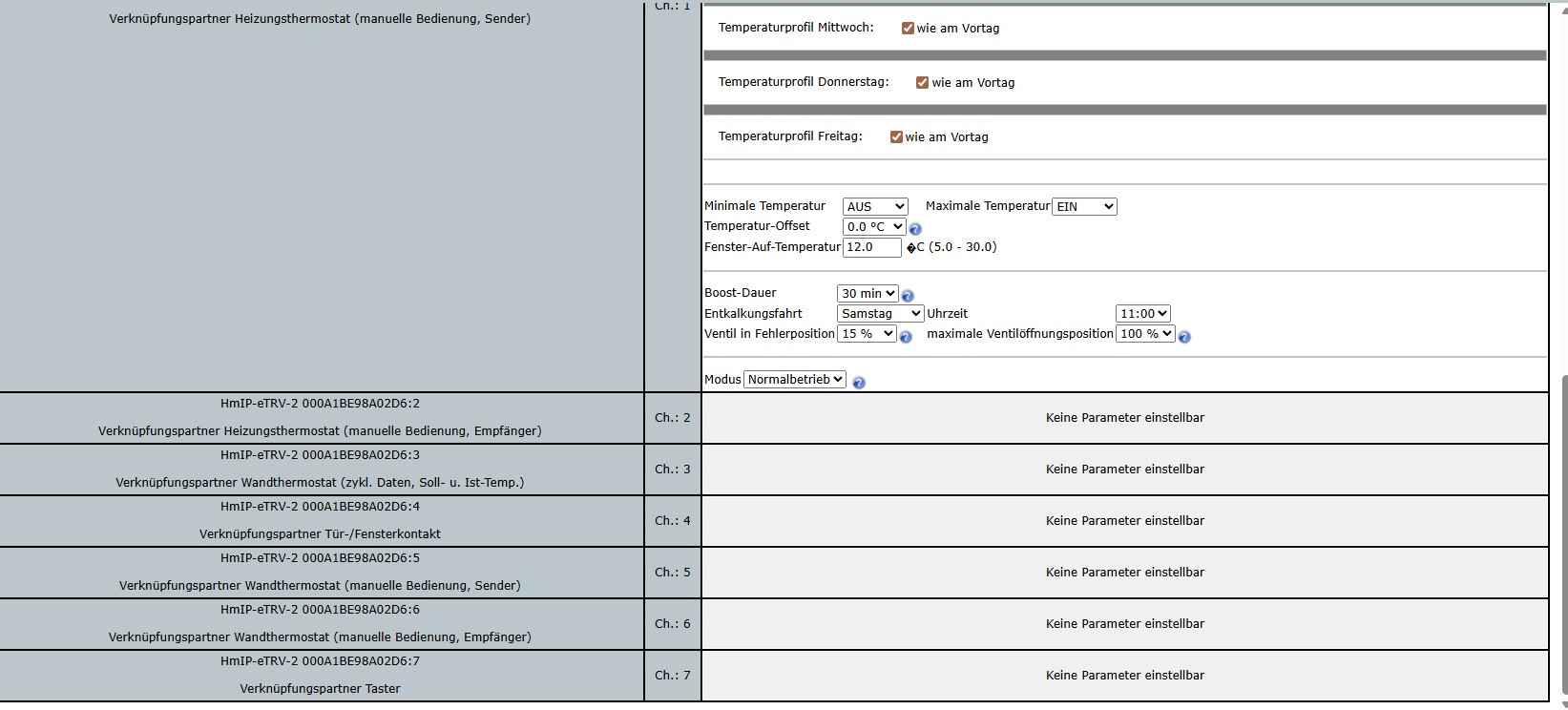Click the Fenster-Auf-Temperatur input field
Screen dimensions: 1568x710
click(871, 247)
